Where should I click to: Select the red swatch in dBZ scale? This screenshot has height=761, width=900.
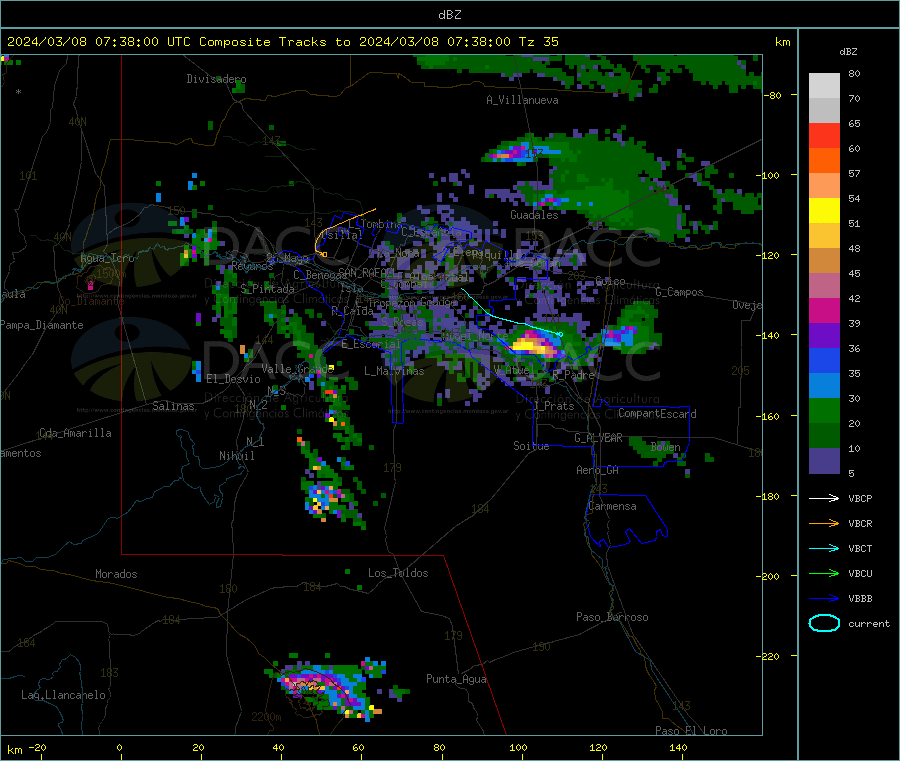[824, 135]
